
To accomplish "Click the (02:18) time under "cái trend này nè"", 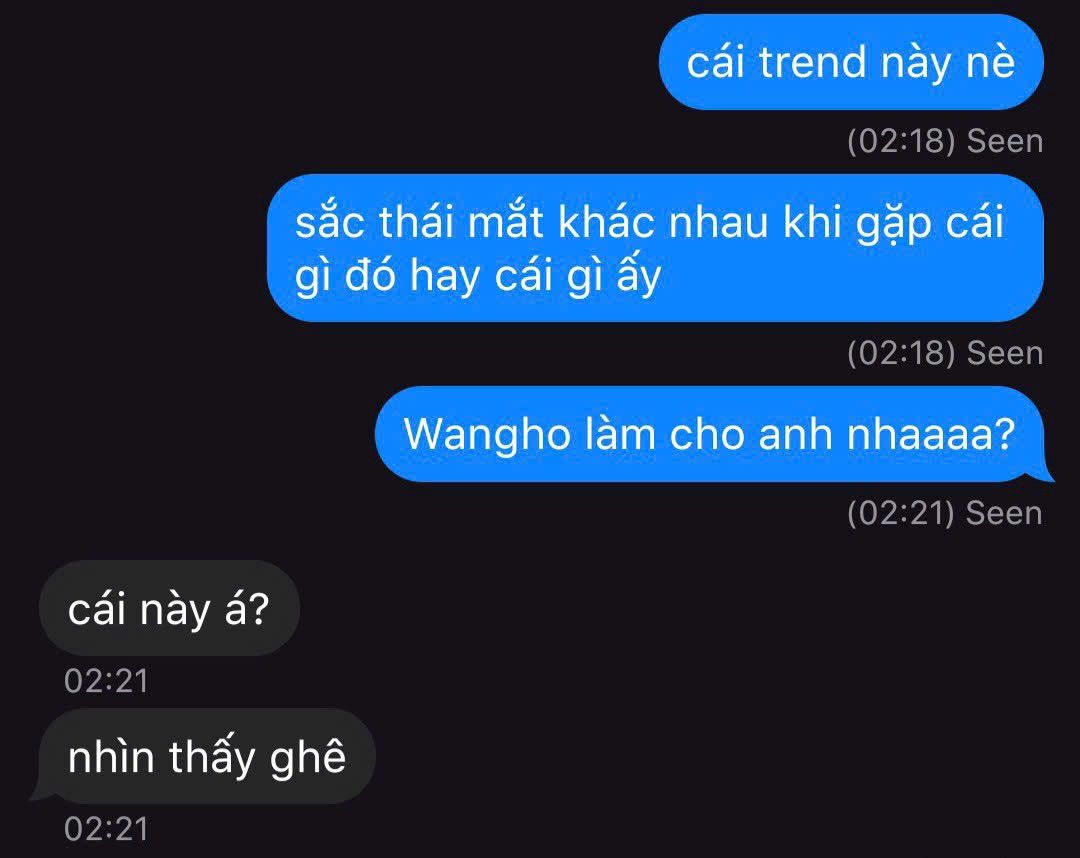I will pos(901,141).
